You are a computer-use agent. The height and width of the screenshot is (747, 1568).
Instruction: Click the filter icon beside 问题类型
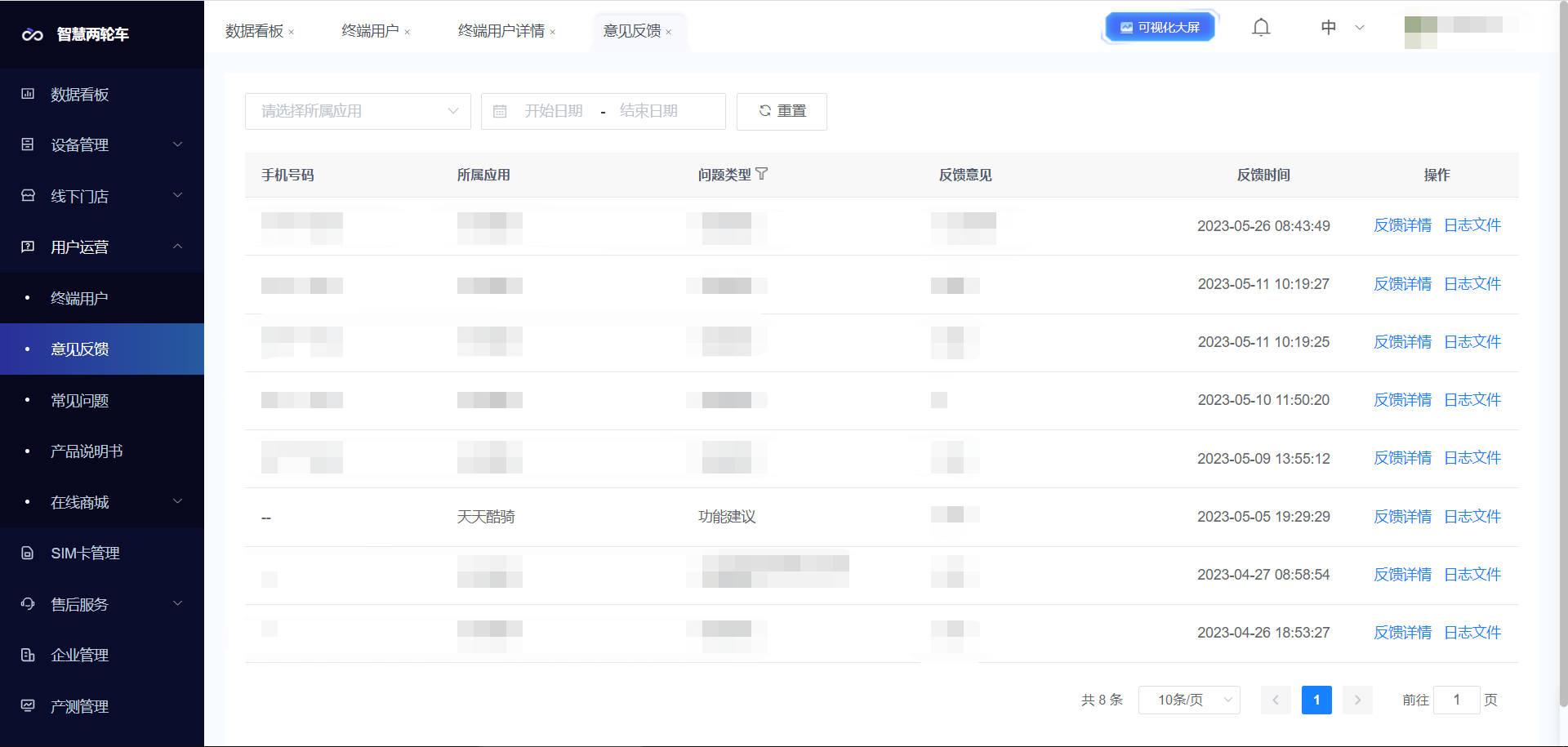[762, 174]
